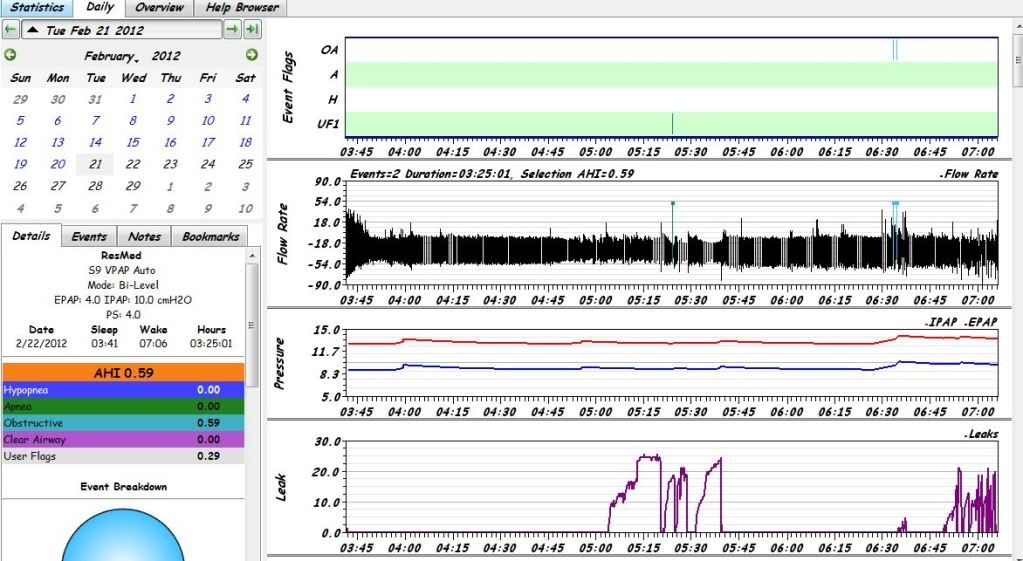Switch to the Events tab

coord(89,237)
